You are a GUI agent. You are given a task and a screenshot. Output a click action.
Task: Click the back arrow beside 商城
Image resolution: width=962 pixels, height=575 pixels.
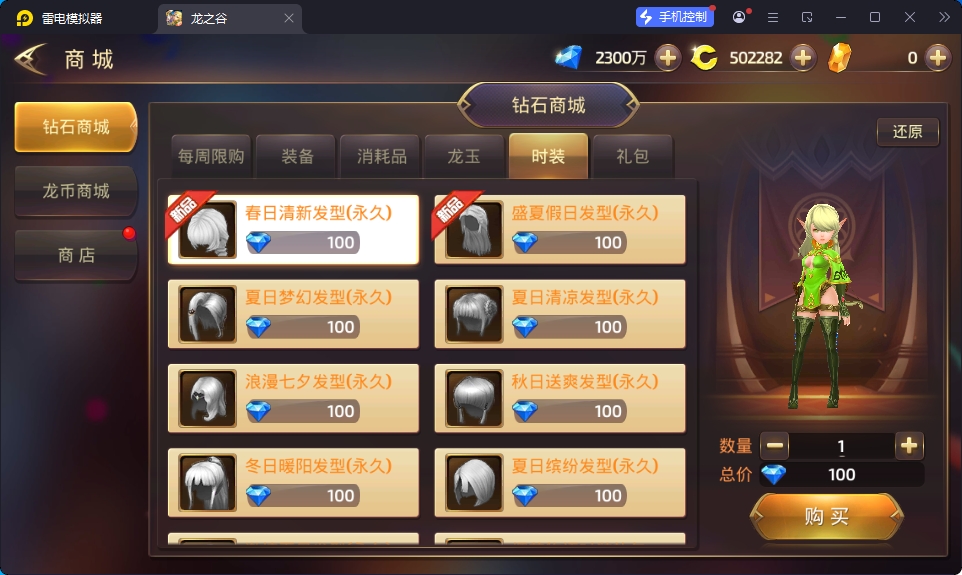click(30, 60)
